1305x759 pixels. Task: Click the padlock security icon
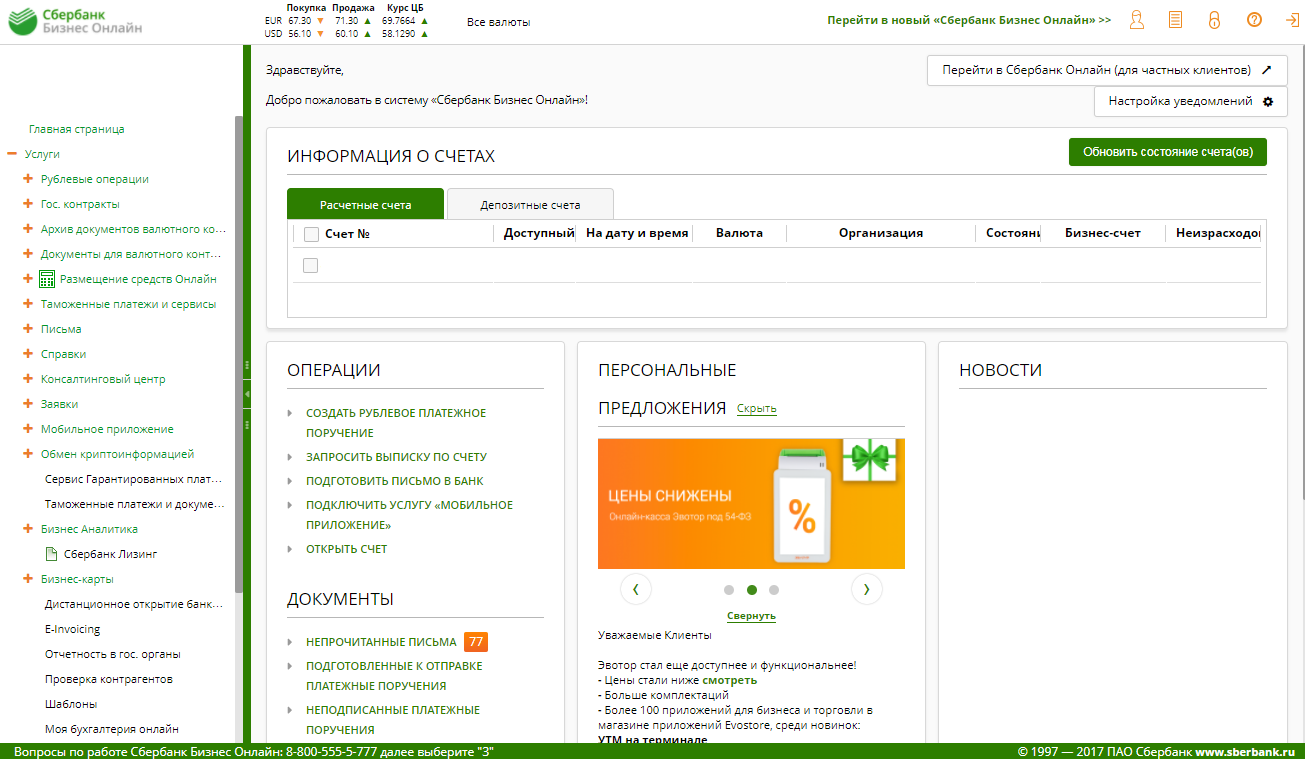coord(1214,20)
